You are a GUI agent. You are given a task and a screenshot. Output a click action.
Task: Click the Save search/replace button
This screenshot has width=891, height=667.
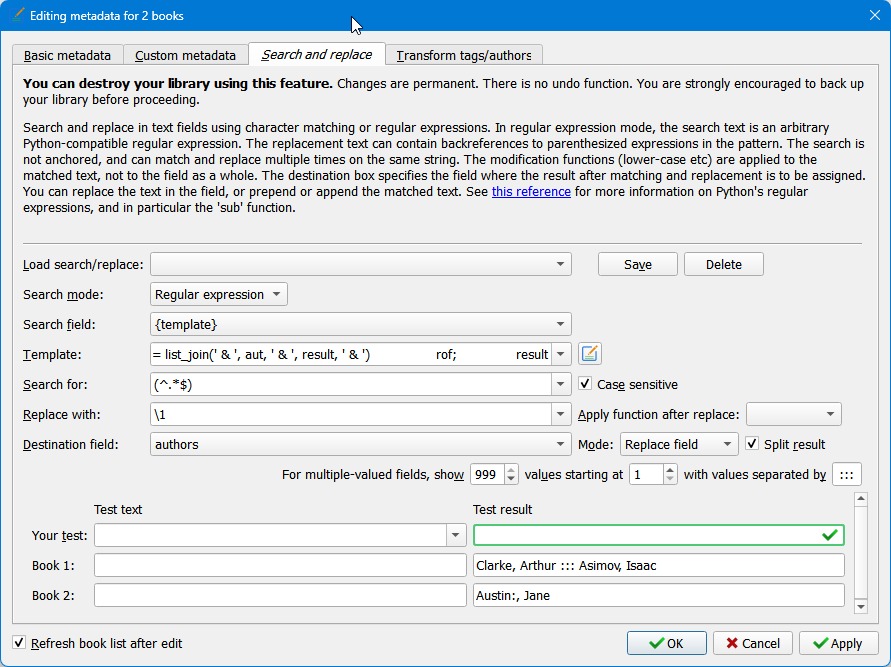[637, 265]
